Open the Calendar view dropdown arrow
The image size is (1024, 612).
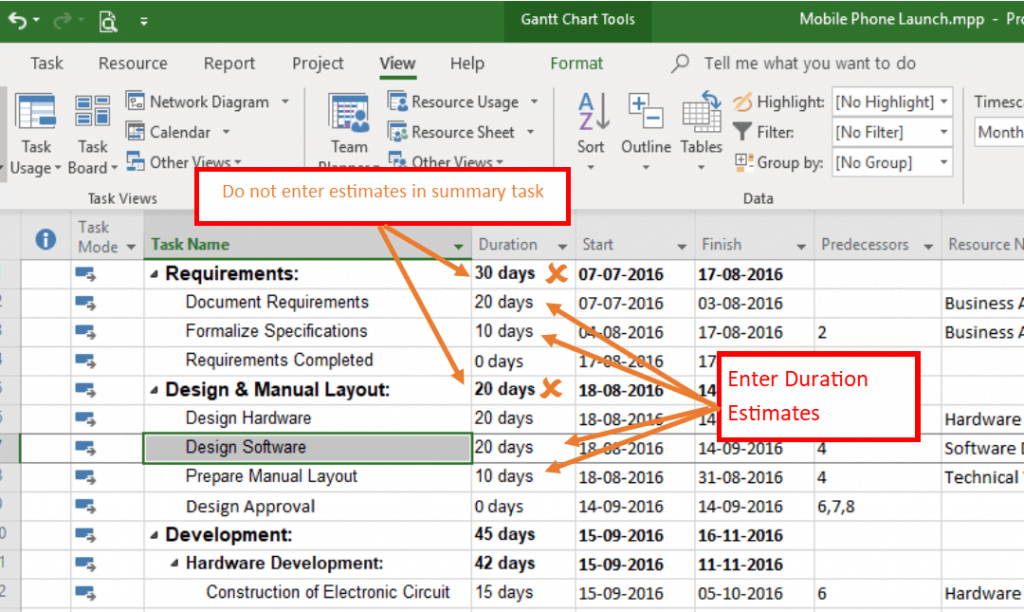pos(226,132)
